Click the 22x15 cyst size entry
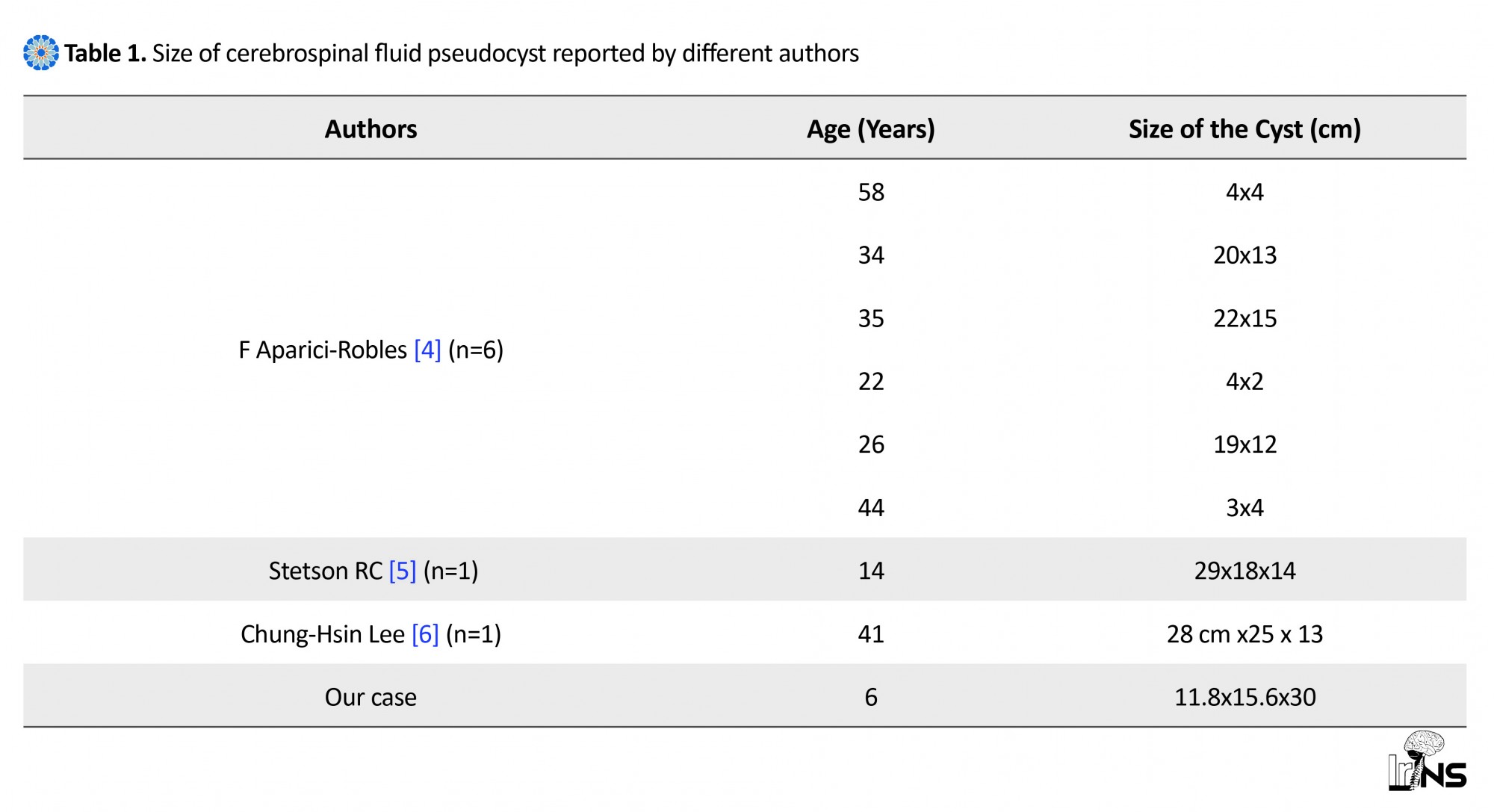The width and height of the screenshot is (1494, 812). [x=1245, y=318]
